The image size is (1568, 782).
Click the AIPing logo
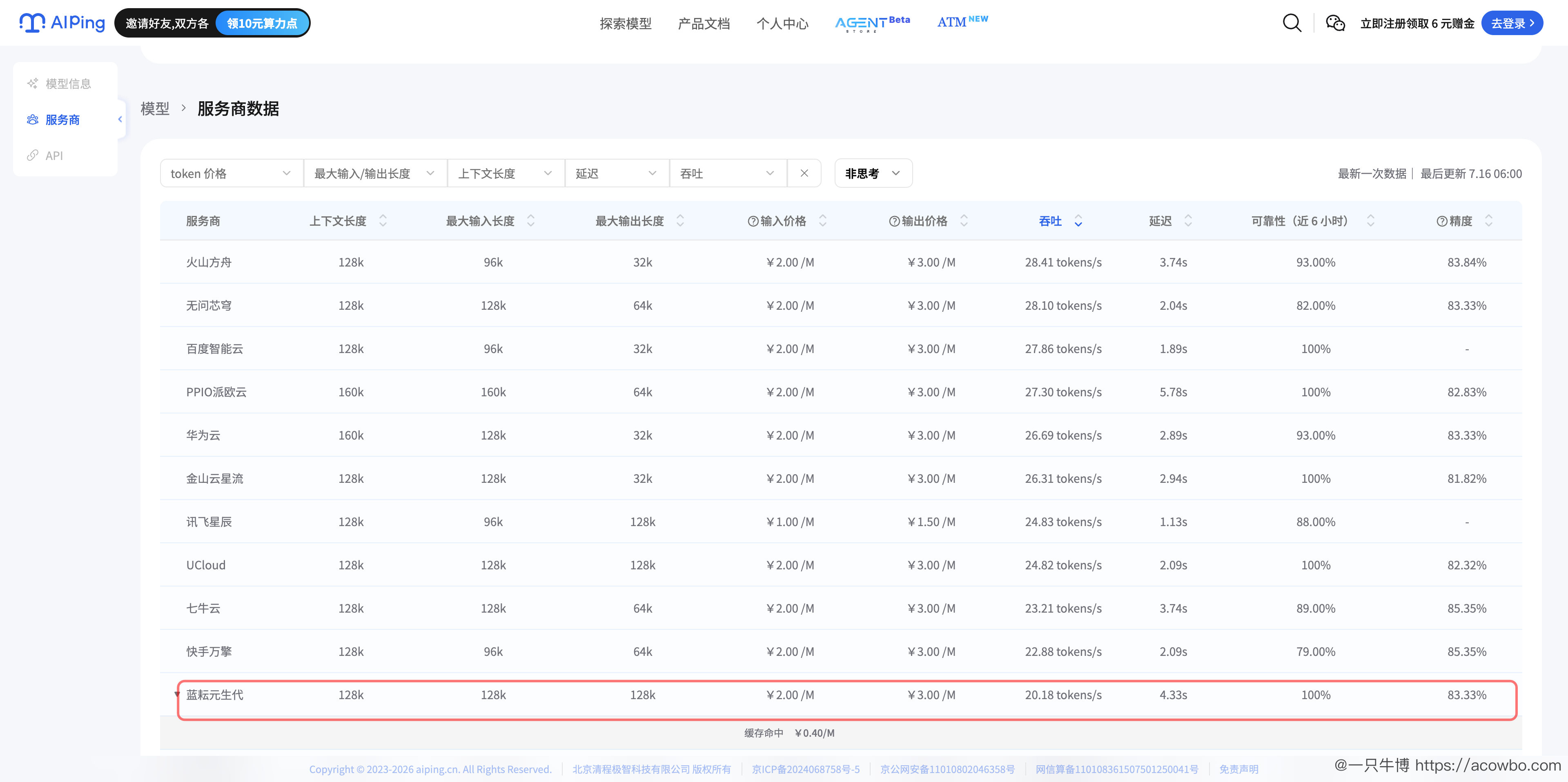tap(62, 22)
